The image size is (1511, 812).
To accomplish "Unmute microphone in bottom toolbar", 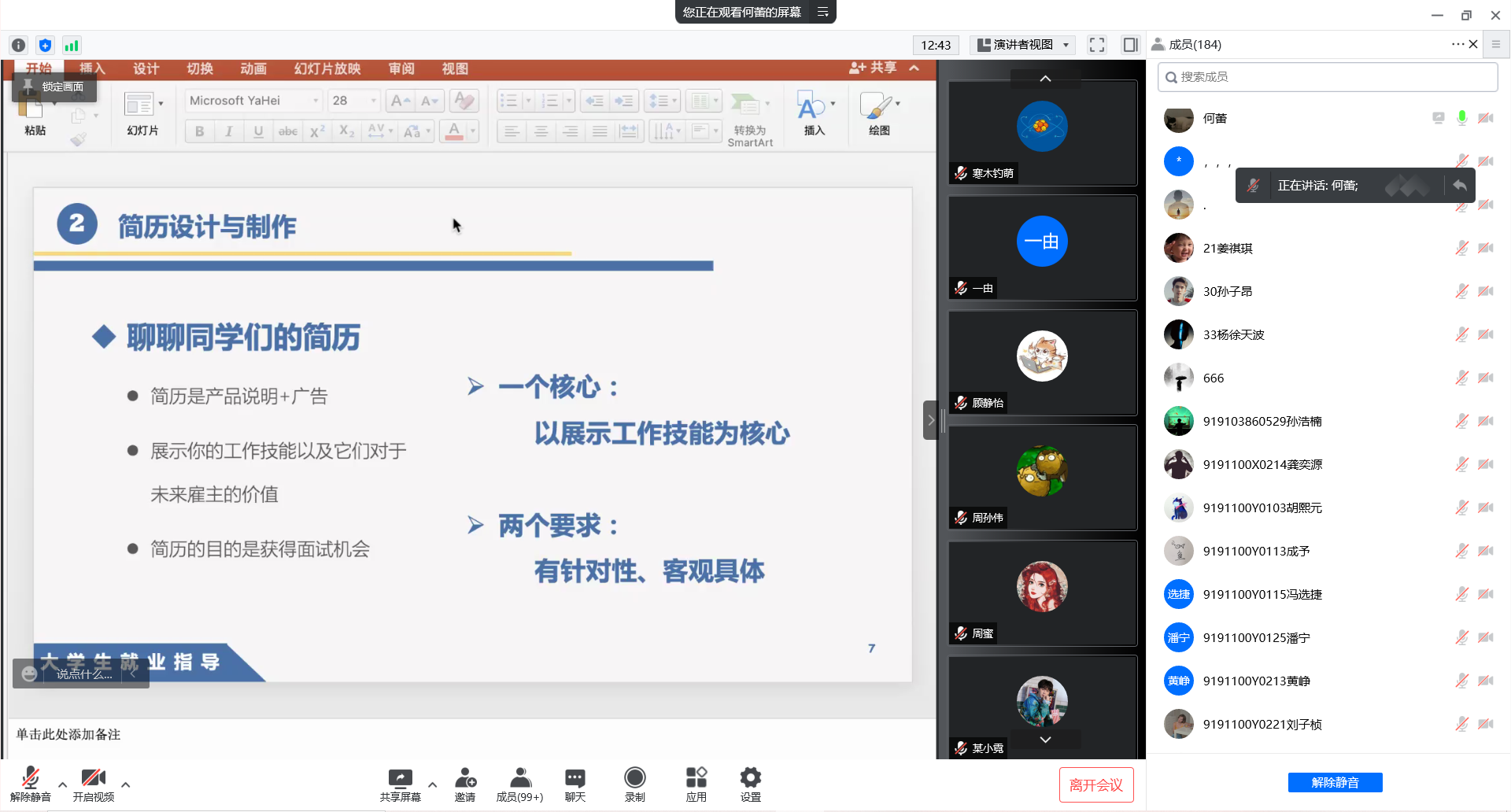I will click(x=31, y=779).
